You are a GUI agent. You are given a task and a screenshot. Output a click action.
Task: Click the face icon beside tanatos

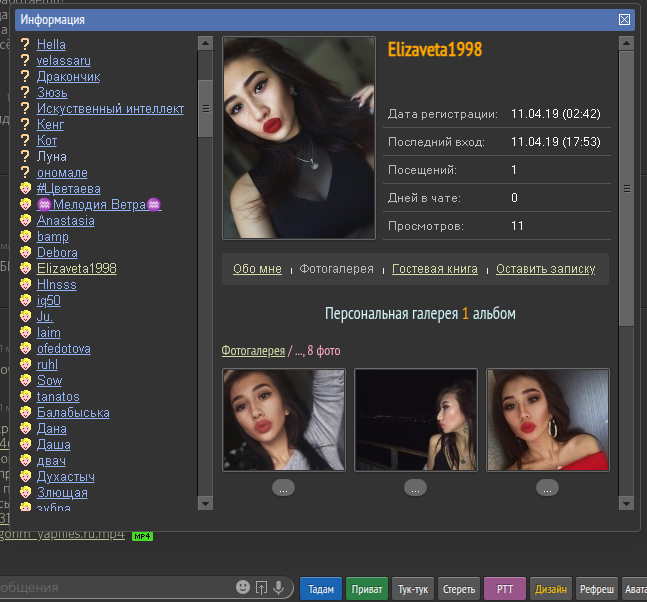tap(26, 397)
